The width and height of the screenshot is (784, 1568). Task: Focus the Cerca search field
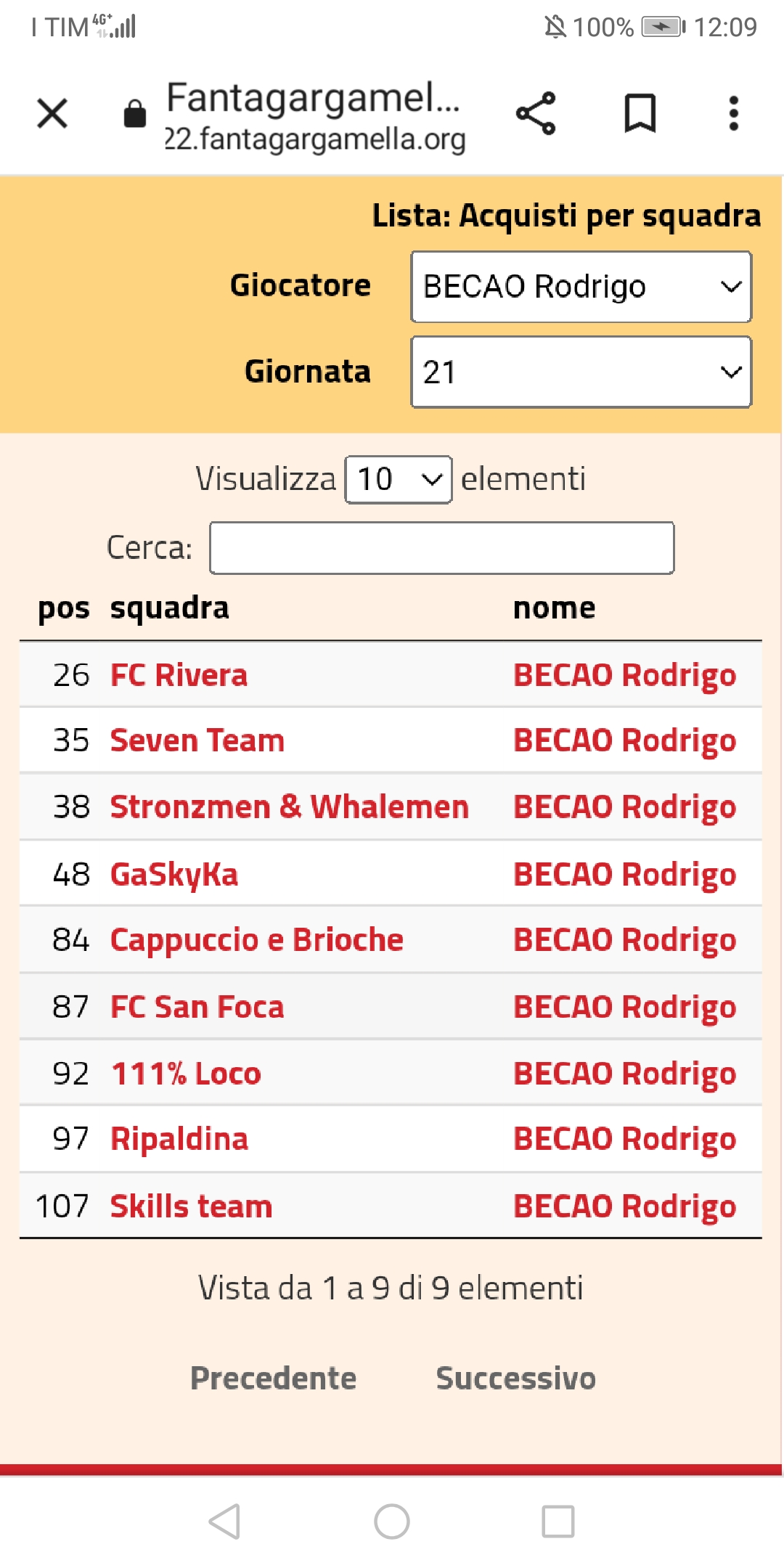(x=441, y=548)
